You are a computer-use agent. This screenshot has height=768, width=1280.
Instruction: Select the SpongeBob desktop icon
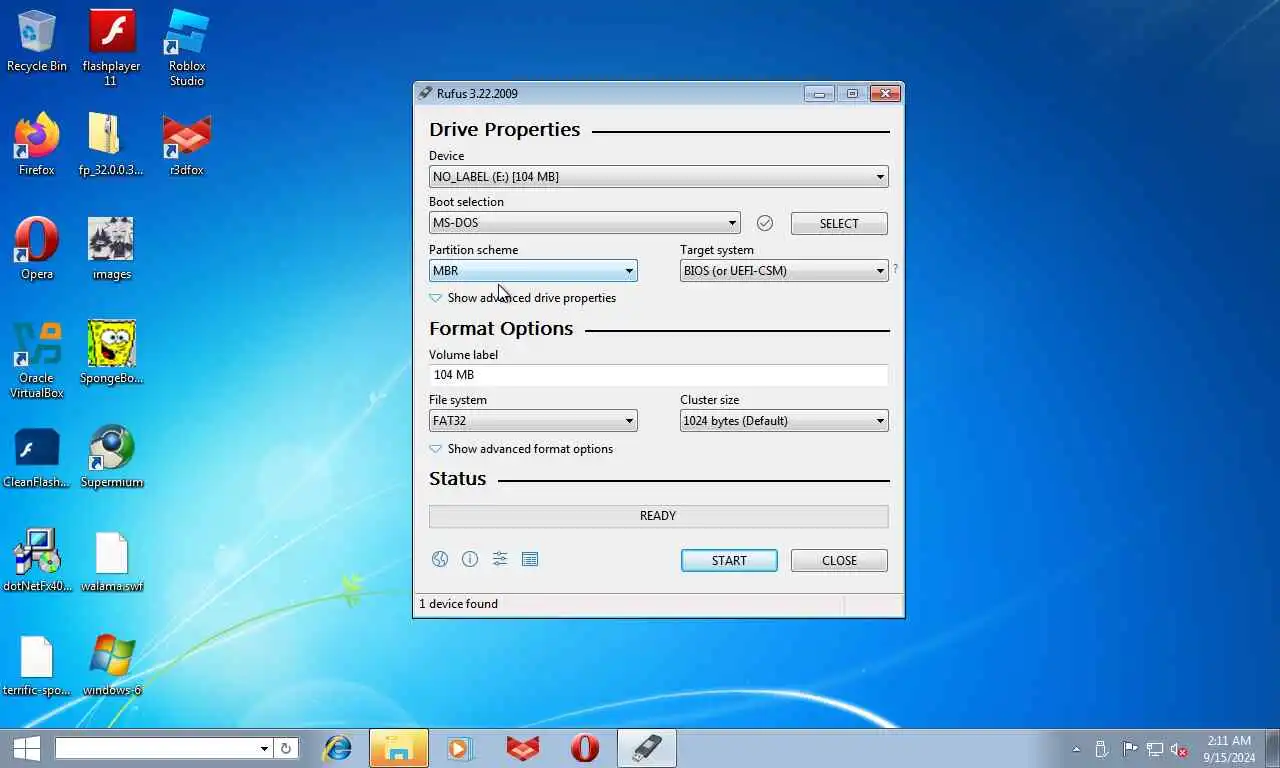tap(111, 353)
